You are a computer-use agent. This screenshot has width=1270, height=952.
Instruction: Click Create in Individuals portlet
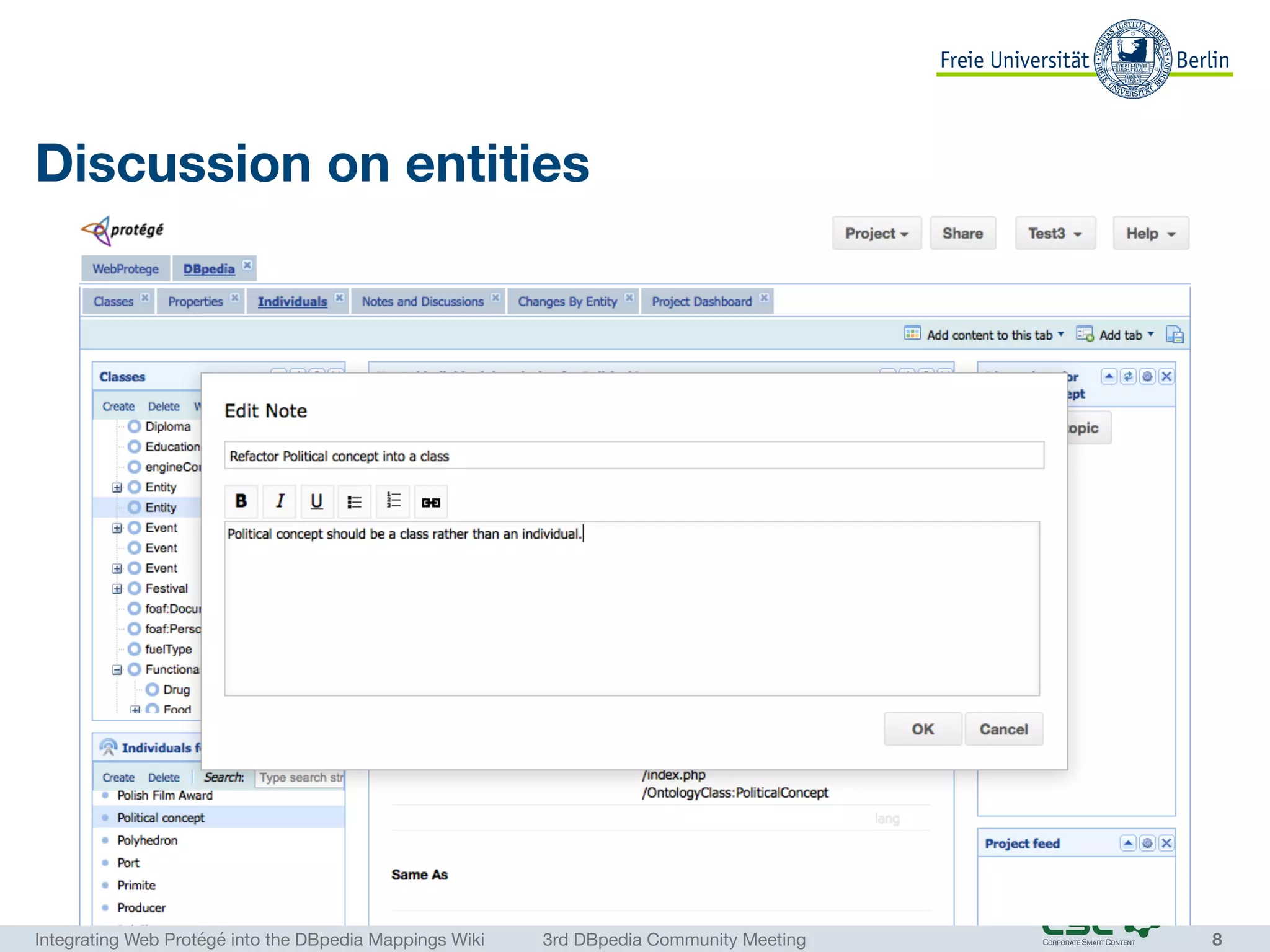118,778
